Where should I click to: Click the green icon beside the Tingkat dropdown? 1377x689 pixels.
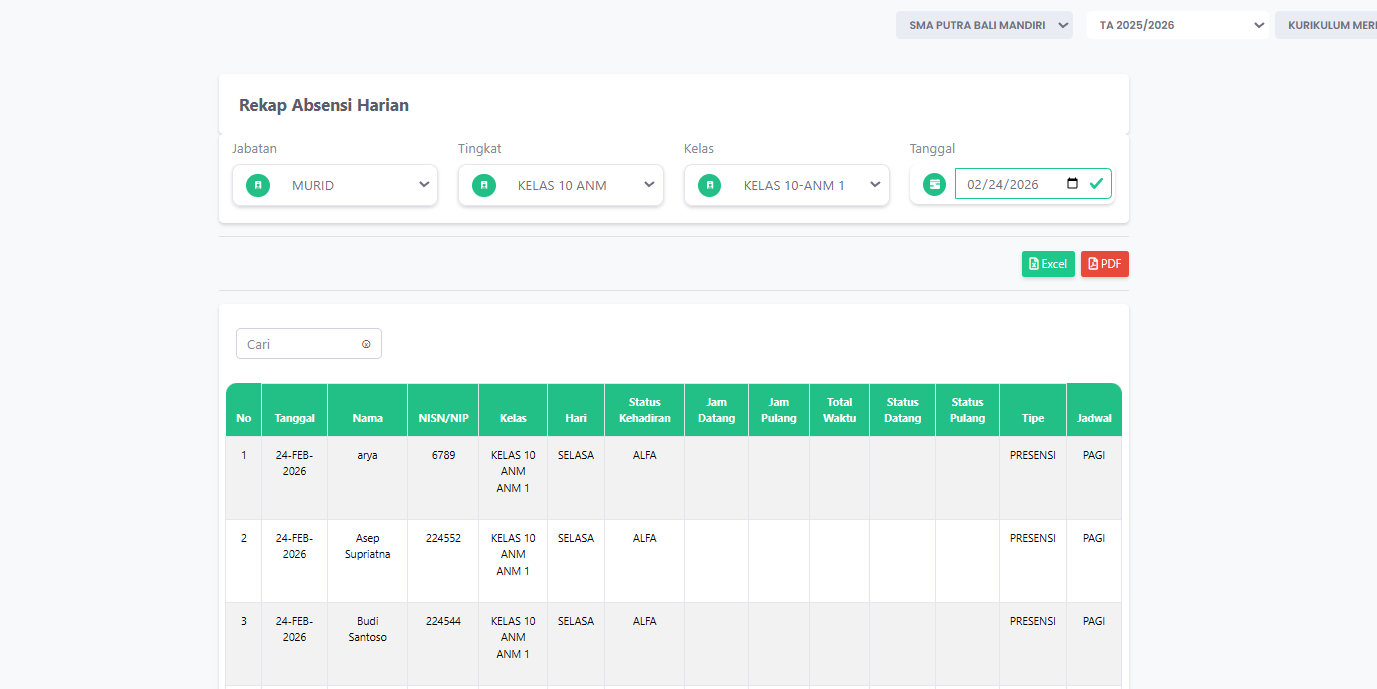484,185
